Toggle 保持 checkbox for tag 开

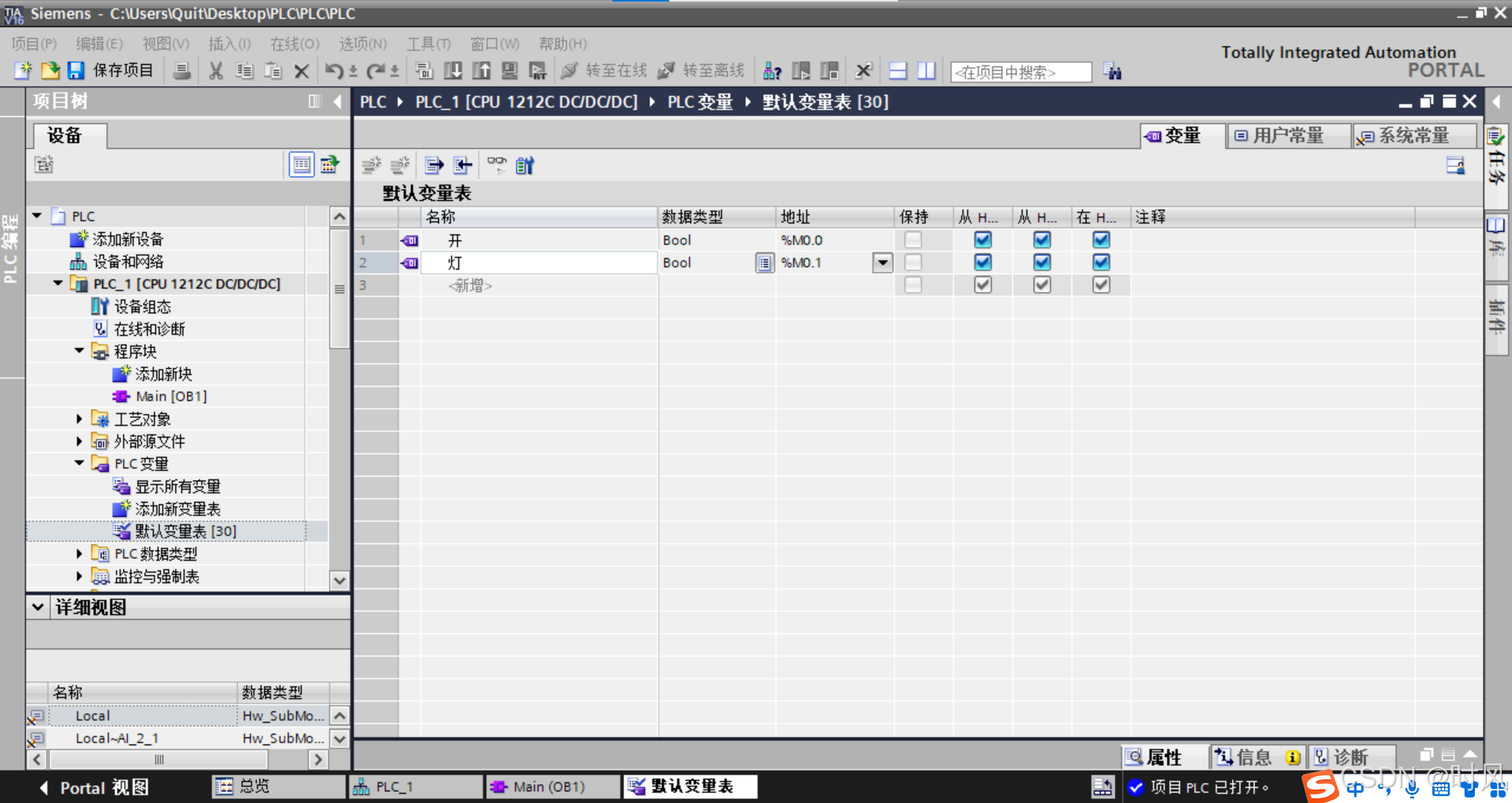913,239
